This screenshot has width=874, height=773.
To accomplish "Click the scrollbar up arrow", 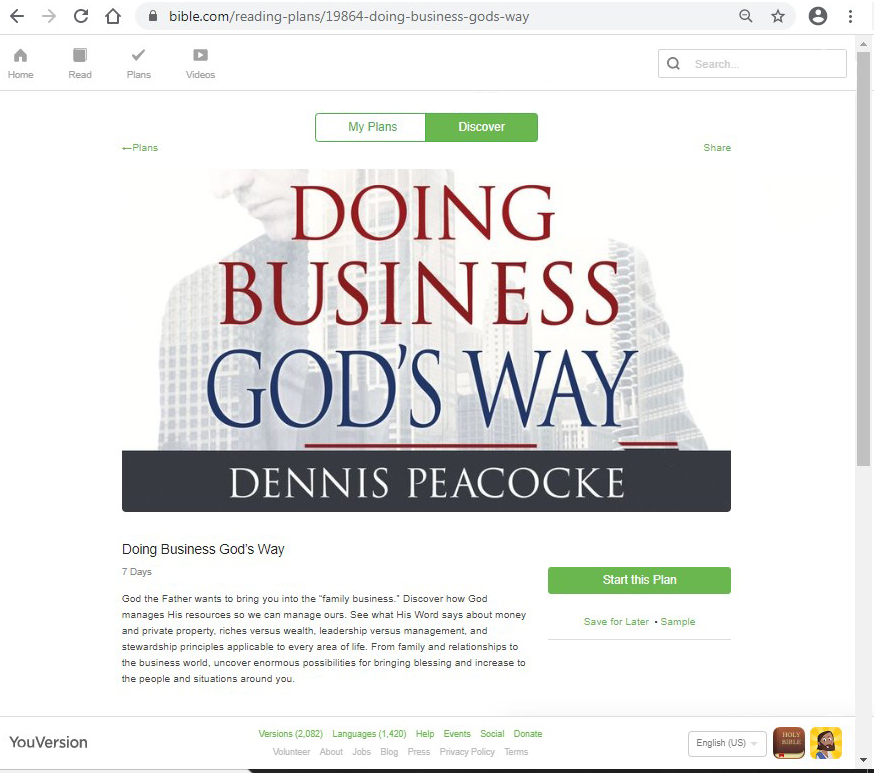I will click(x=863, y=43).
